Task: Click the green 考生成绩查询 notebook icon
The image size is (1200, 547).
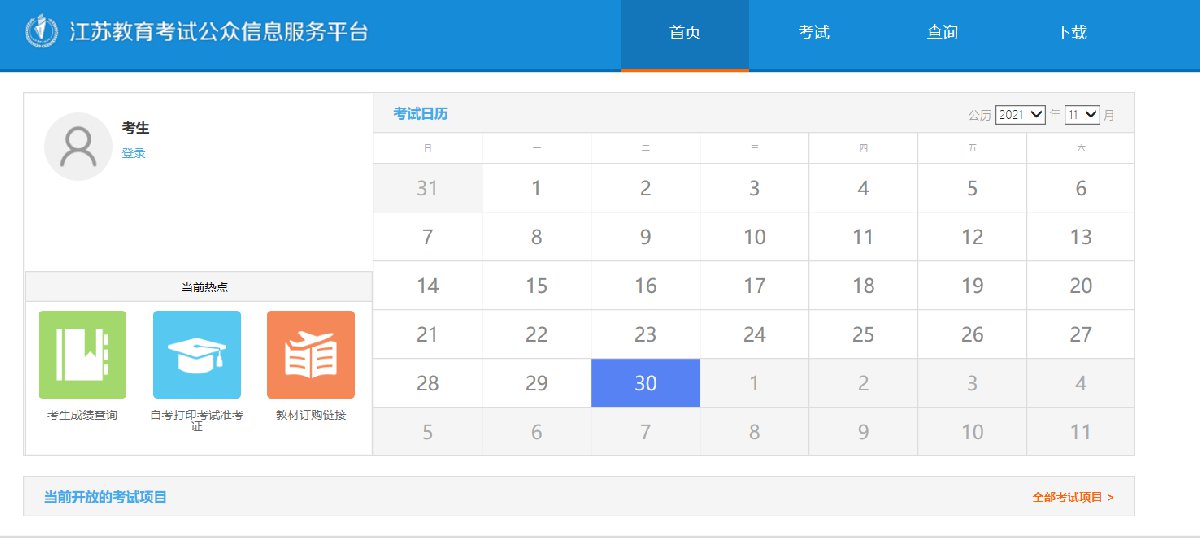Action: tap(82, 355)
